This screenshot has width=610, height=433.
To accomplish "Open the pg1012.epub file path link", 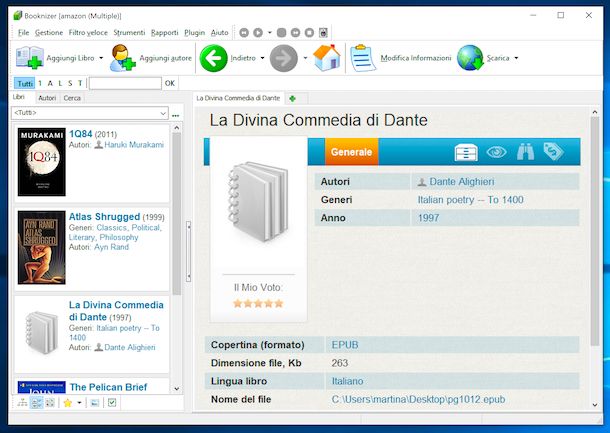I will (x=418, y=400).
